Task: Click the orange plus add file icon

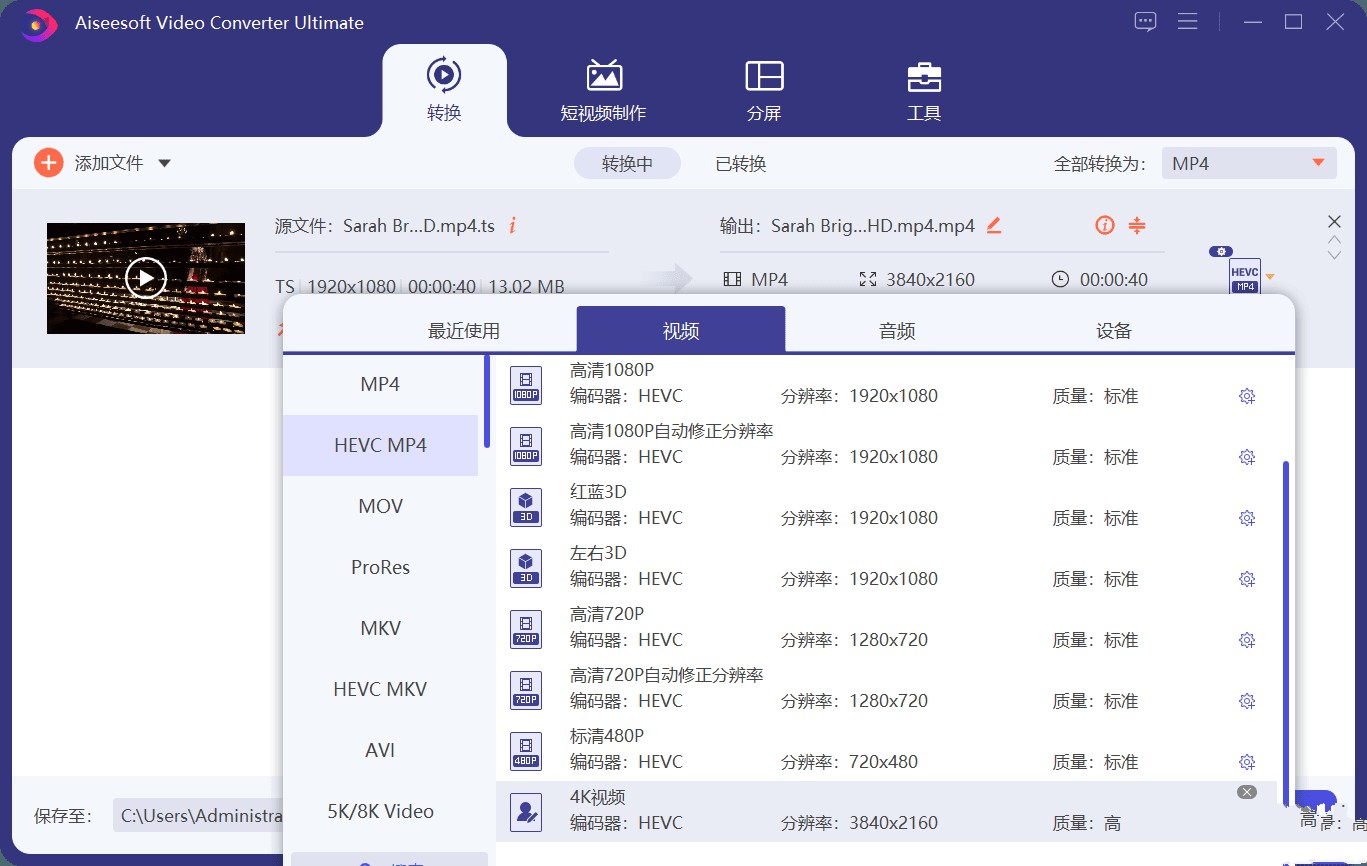Action: pyautogui.click(x=48, y=163)
